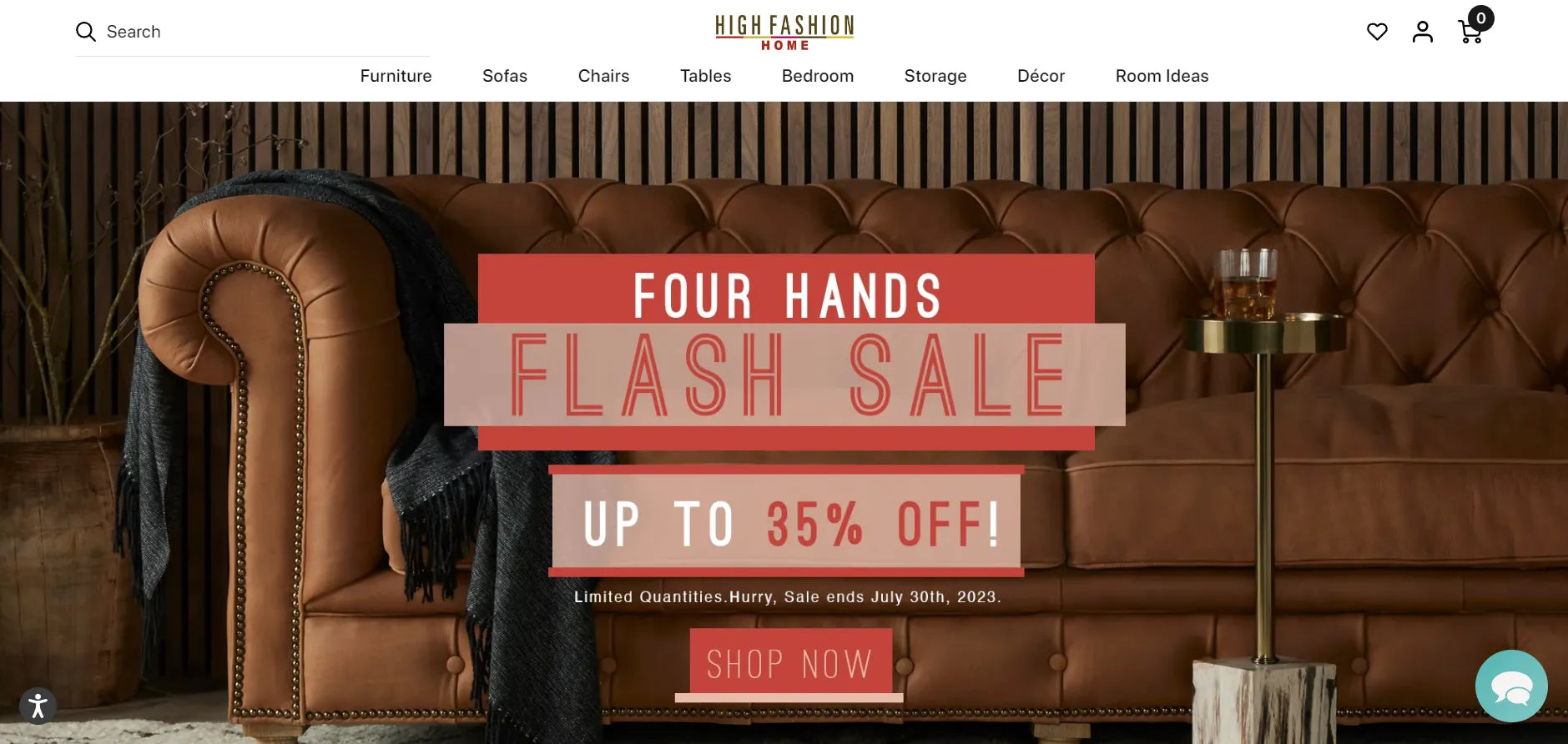This screenshot has height=744, width=1568.
Task: Click the cart item count badge
Action: (x=1480, y=18)
